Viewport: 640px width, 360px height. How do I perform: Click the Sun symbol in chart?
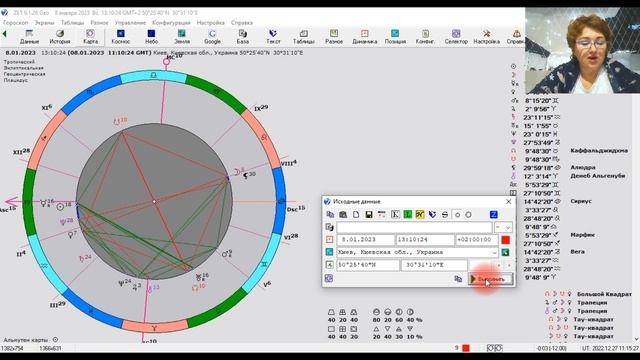(60, 207)
